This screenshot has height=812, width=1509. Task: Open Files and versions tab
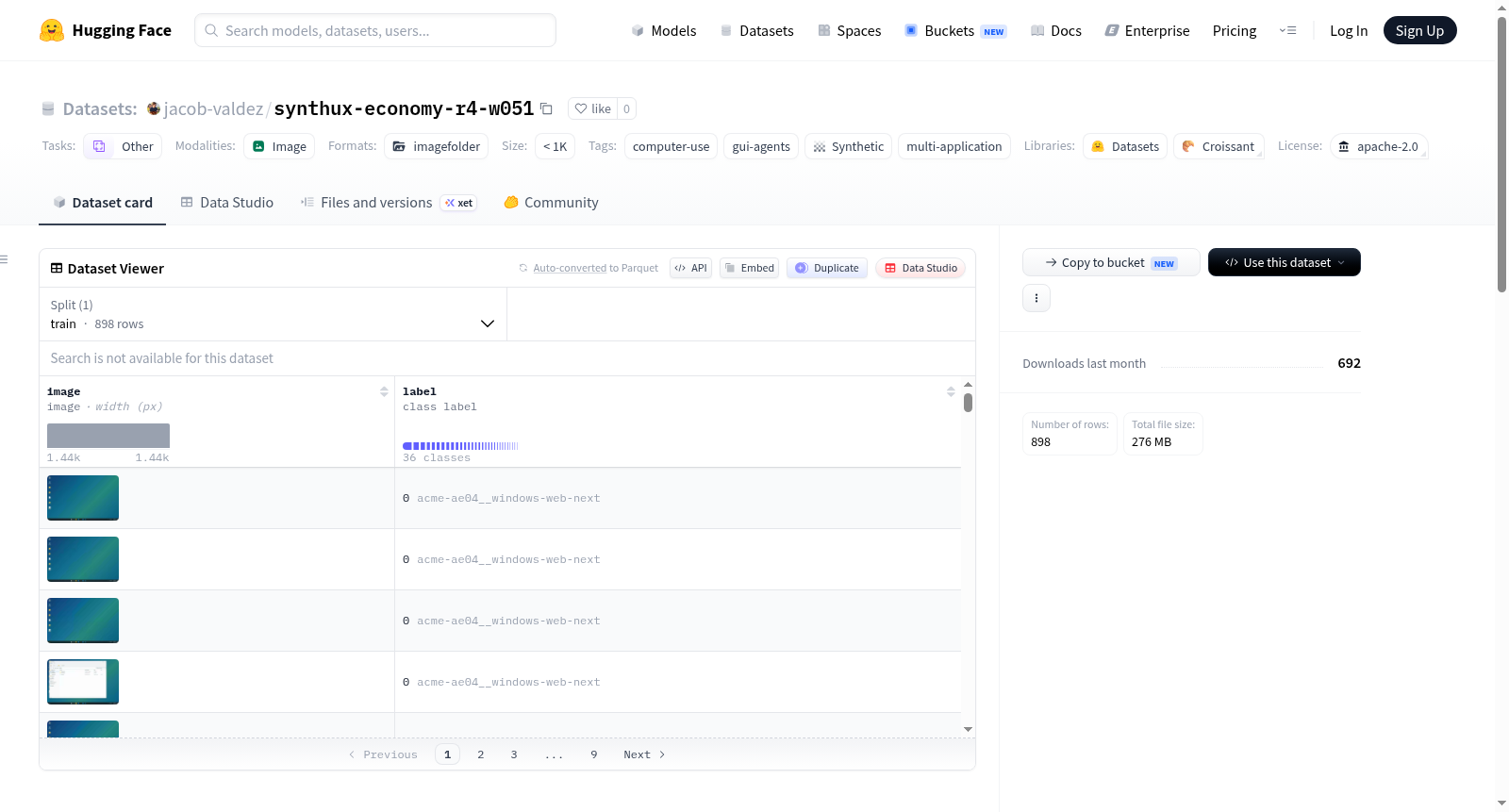389,202
